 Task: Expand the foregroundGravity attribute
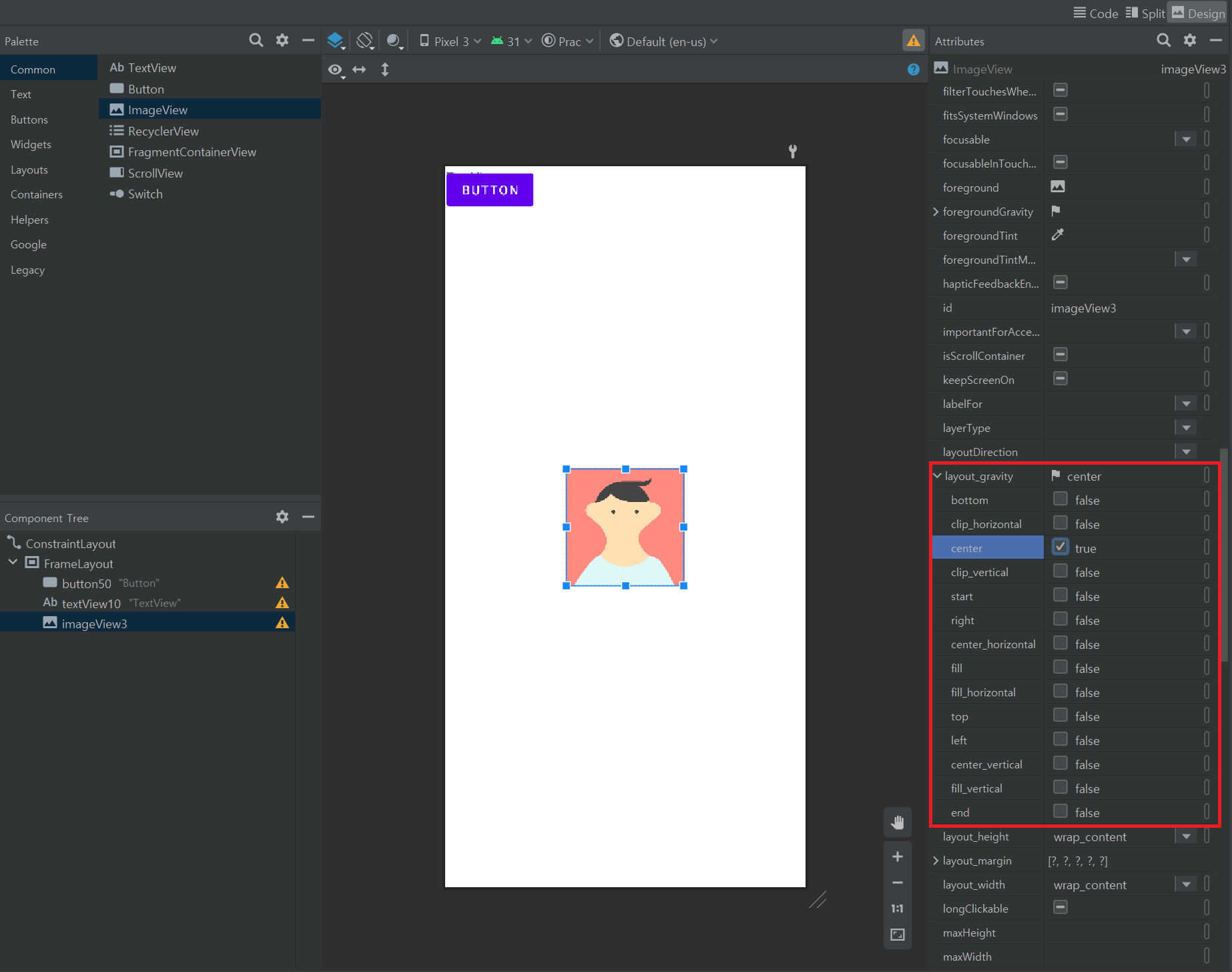point(936,212)
